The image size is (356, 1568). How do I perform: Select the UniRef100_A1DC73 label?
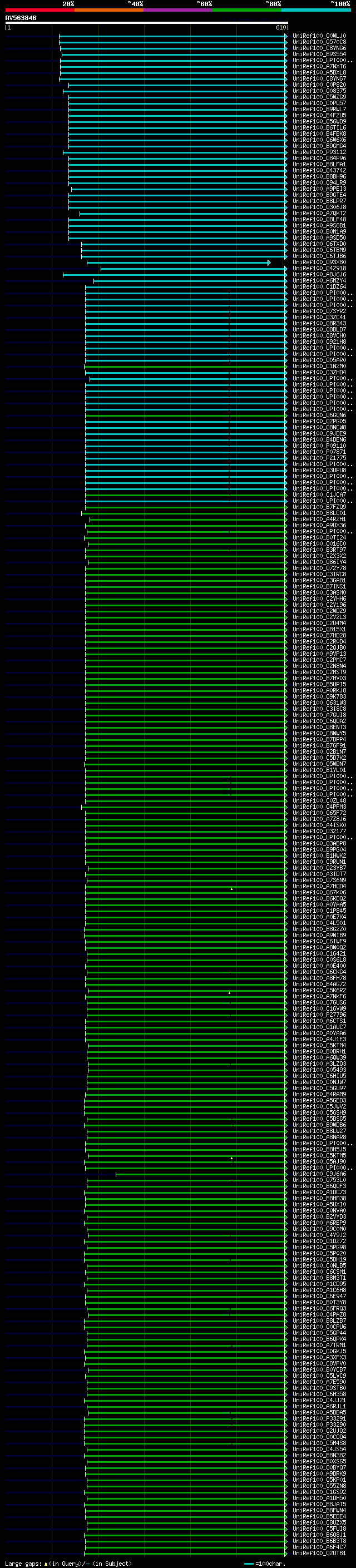319,1192
